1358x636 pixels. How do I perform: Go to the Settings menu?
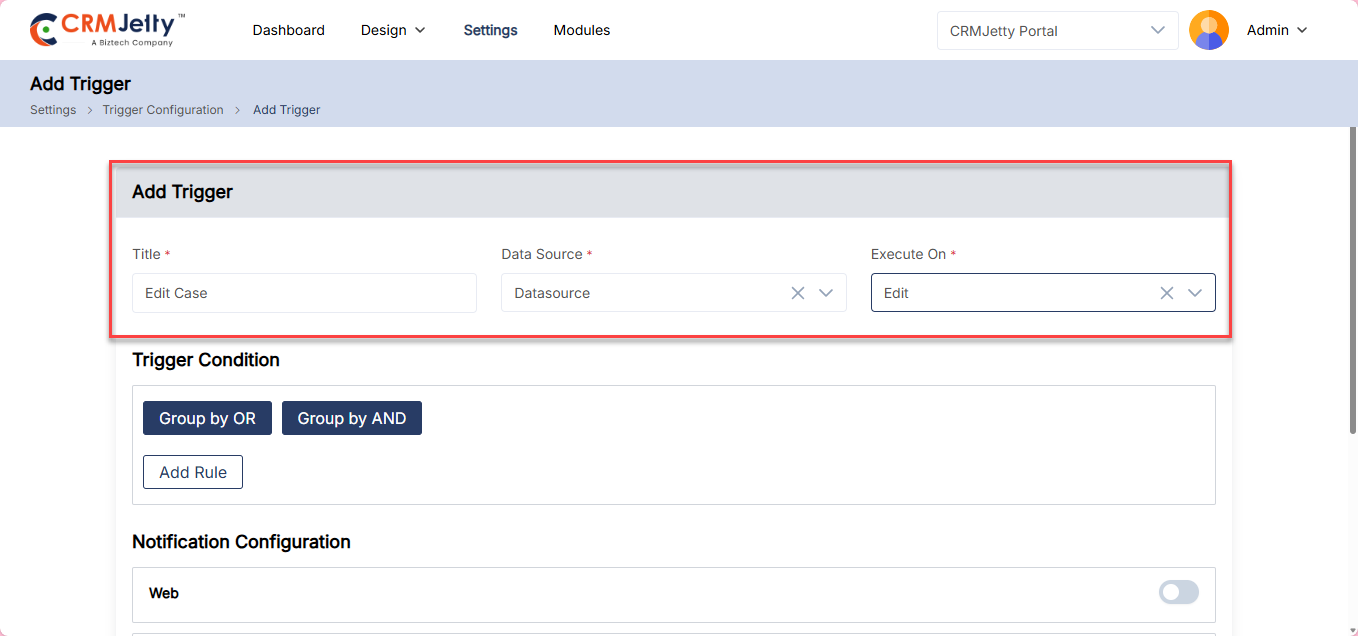coord(490,30)
